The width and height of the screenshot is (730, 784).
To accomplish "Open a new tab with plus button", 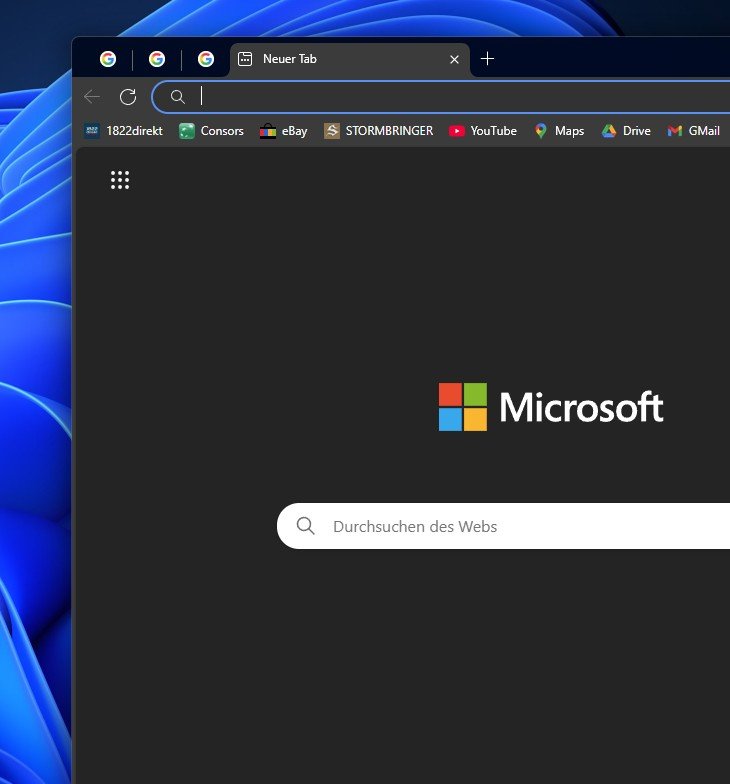I will 488,59.
